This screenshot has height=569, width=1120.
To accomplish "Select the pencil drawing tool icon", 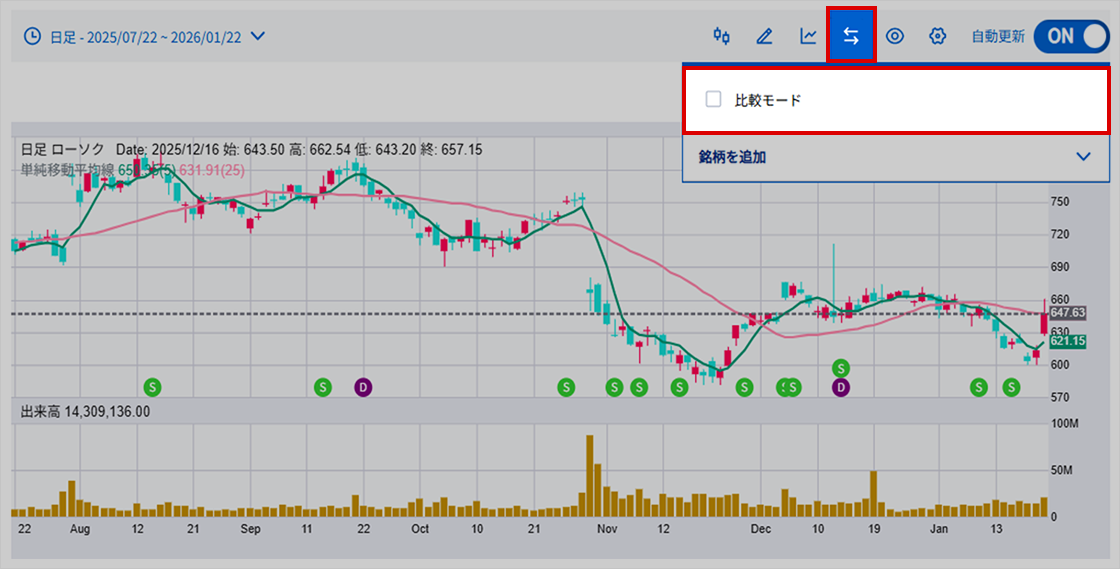I will (764, 37).
